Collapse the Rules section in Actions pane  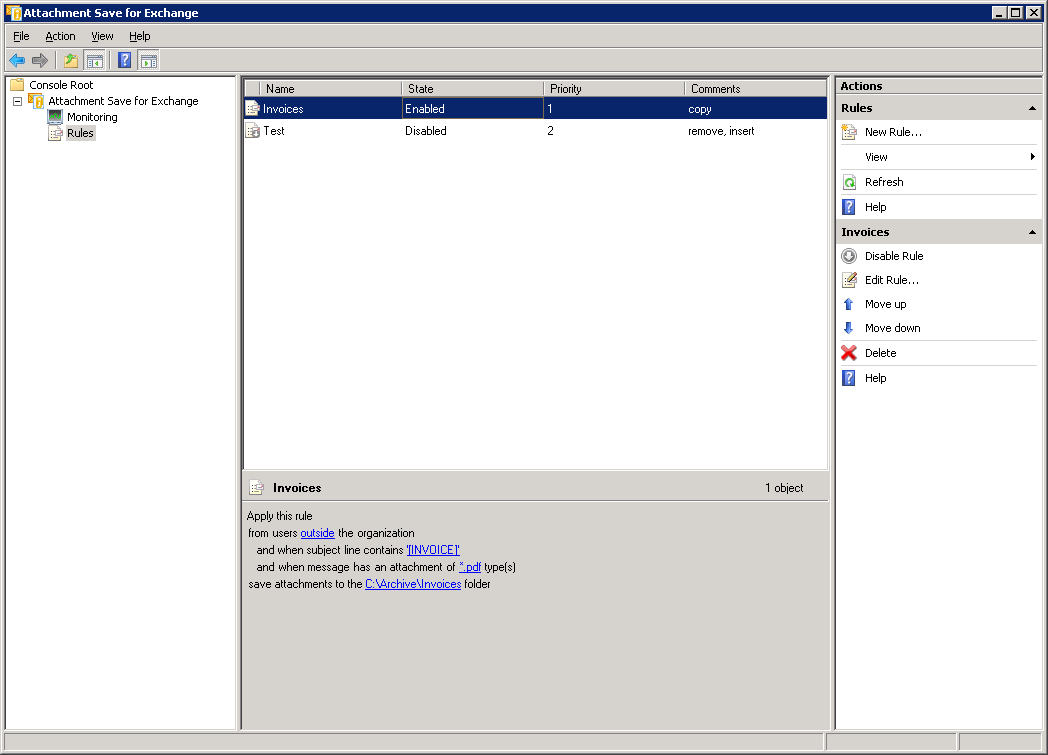pos(1032,108)
